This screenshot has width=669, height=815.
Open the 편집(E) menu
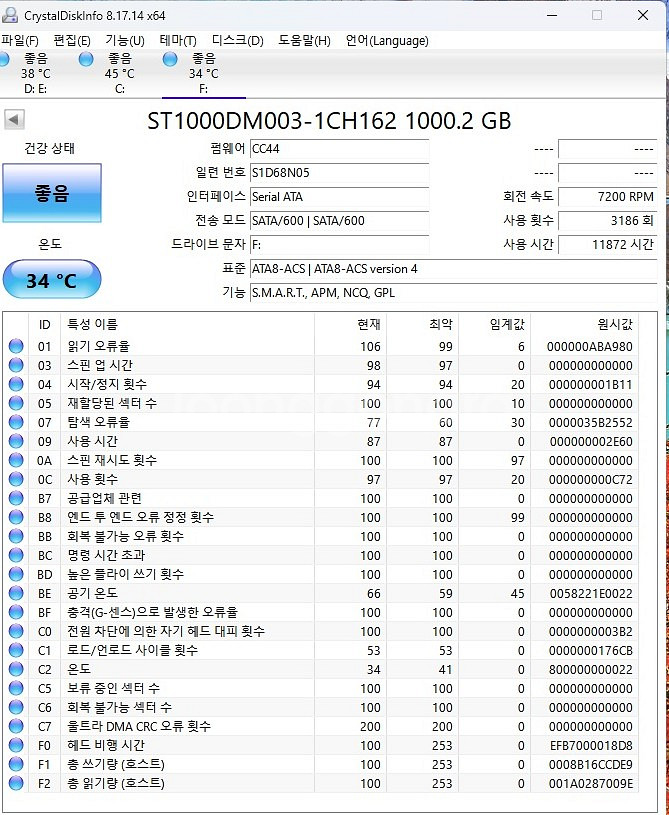tap(72, 41)
